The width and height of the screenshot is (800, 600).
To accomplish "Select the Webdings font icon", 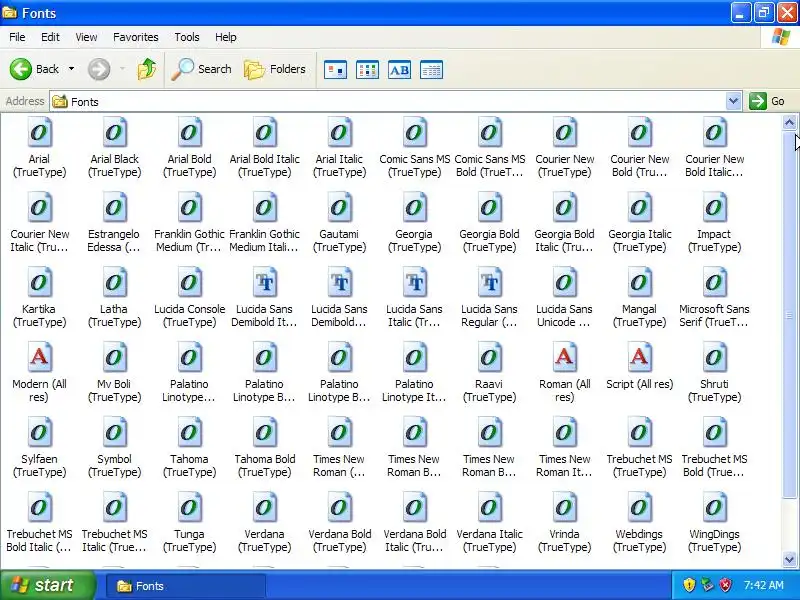I will [639, 508].
